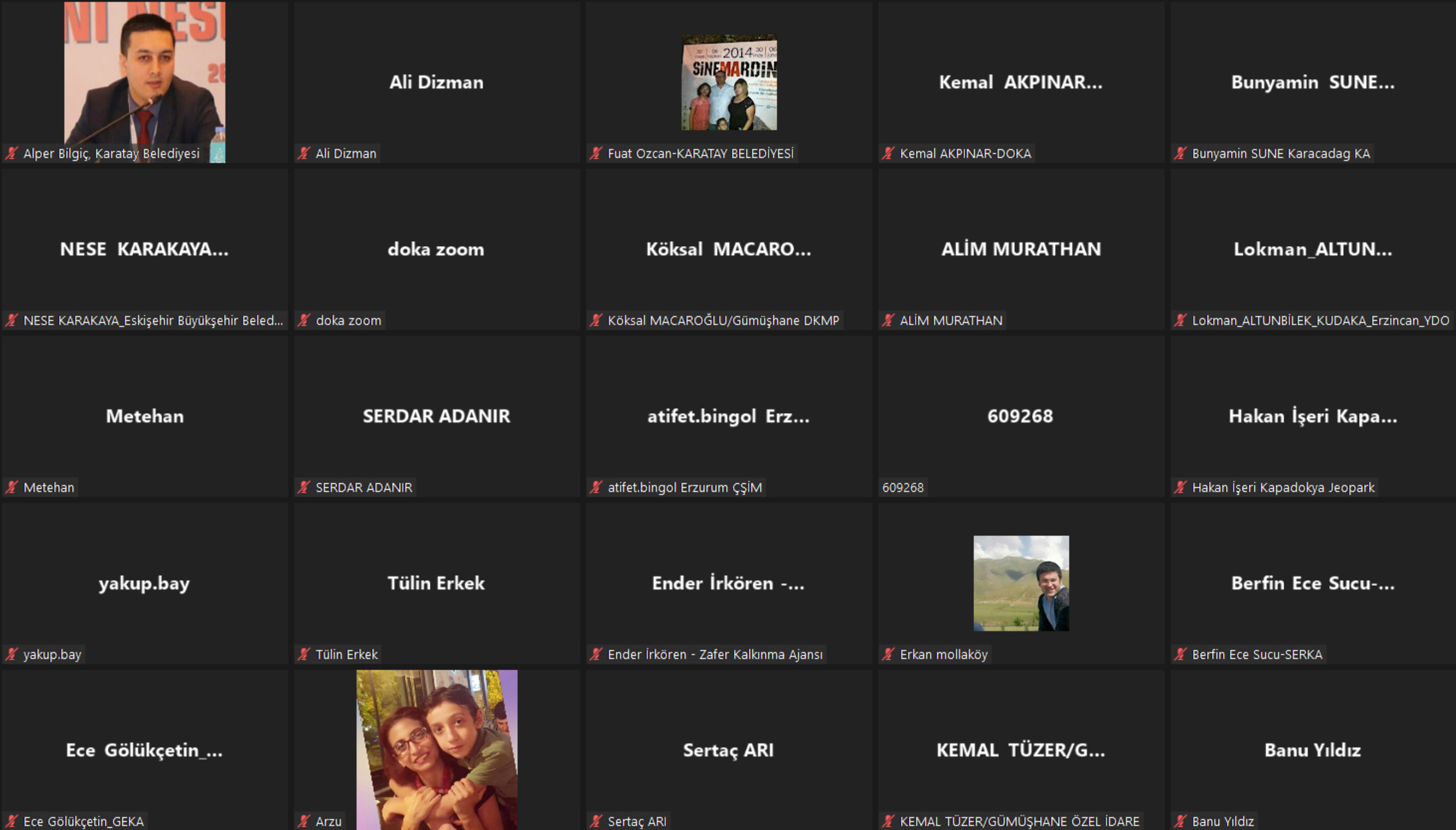The image size is (1456, 830).
Task: Select Alper Bilgiç's video photo tile
Action: 144,74
